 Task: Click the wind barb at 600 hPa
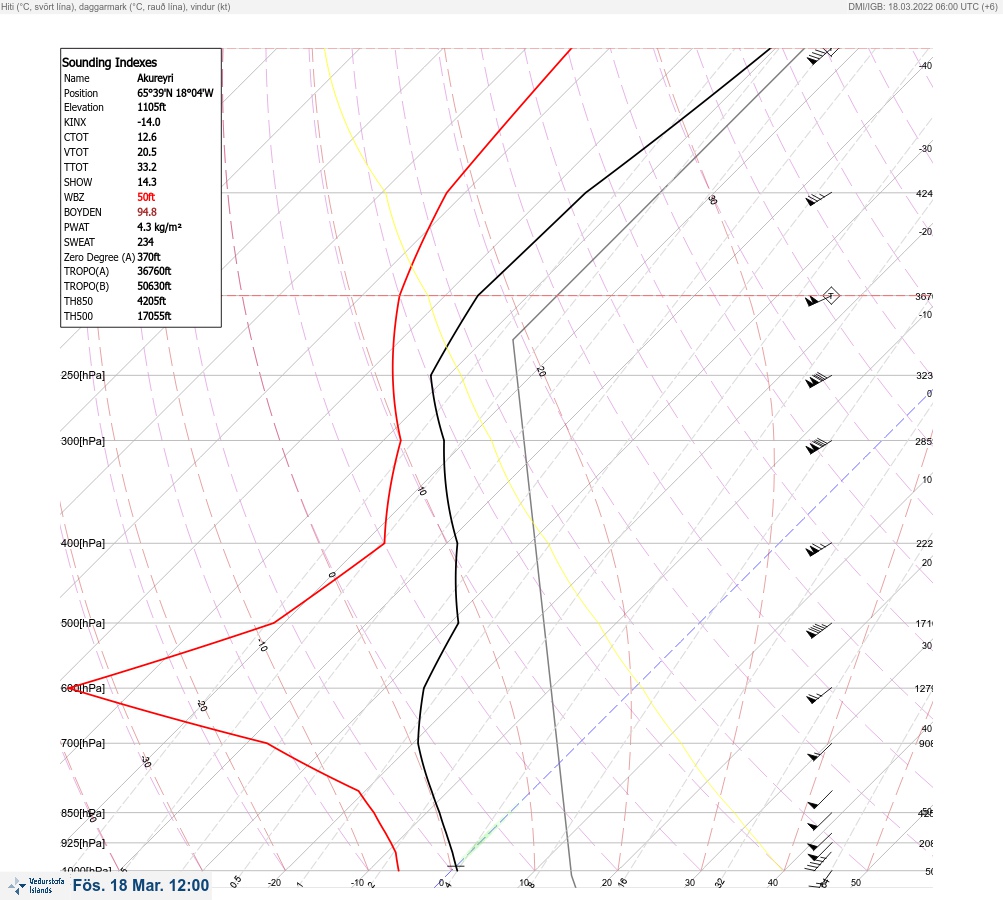(819, 695)
